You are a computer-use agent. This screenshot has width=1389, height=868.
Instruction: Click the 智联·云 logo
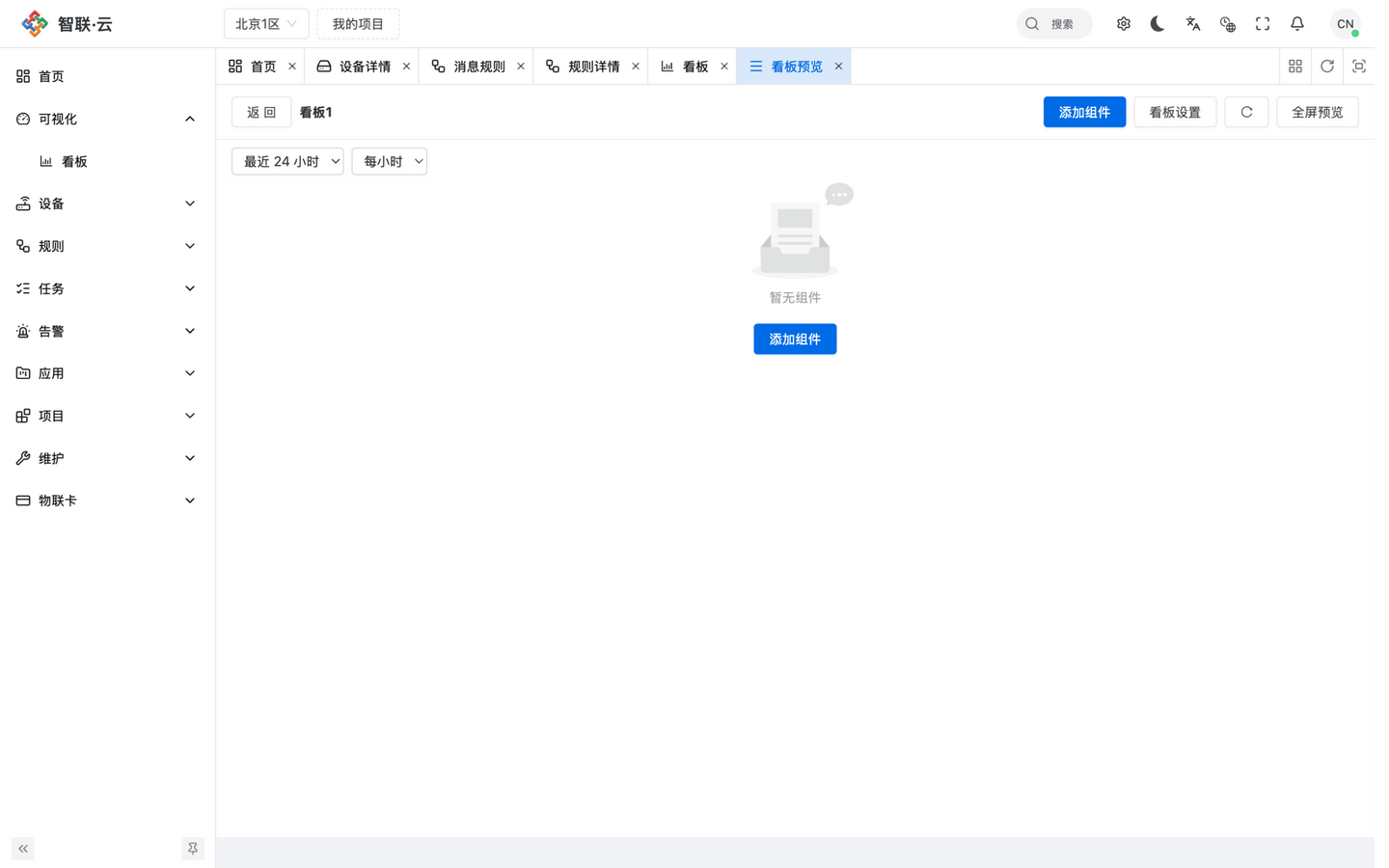pyautogui.click(x=68, y=24)
